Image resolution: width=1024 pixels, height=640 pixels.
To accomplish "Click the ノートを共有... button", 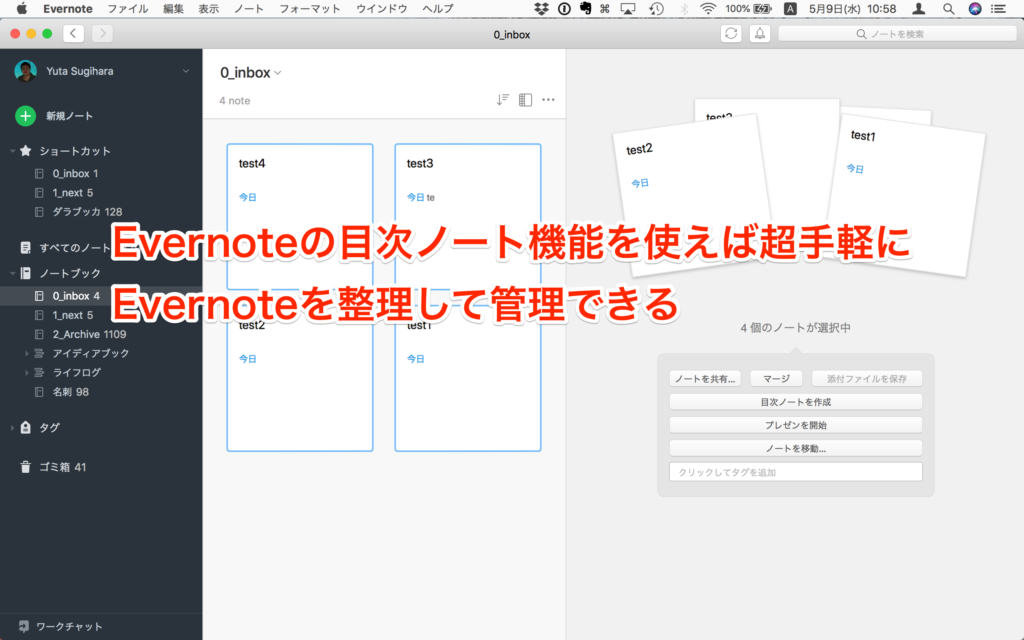I will pyautogui.click(x=705, y=379).
